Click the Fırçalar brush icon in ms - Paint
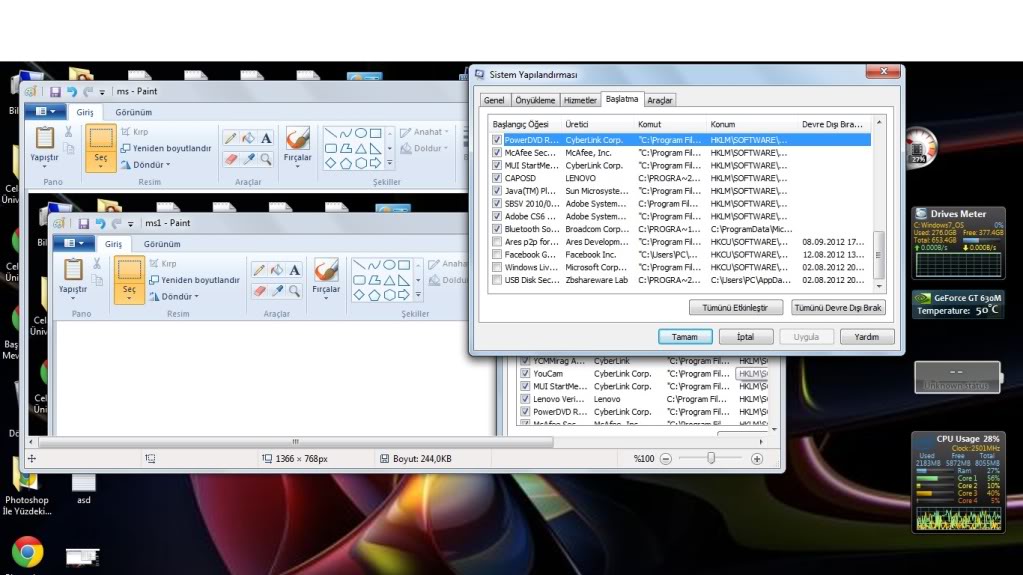Screen dimensions: 1023x575 (x=298, y=138)
